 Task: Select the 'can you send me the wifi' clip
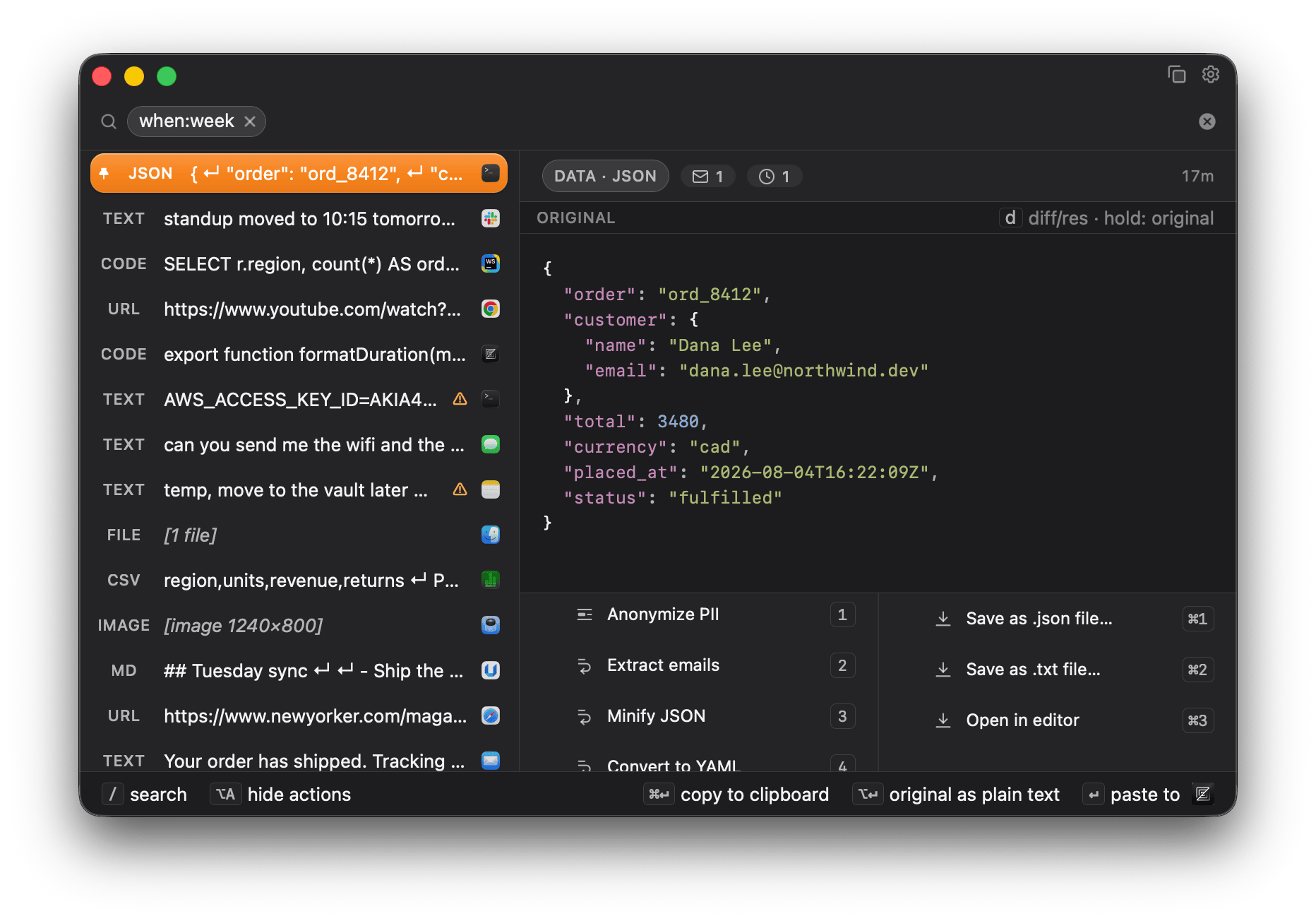click(299, 444)
